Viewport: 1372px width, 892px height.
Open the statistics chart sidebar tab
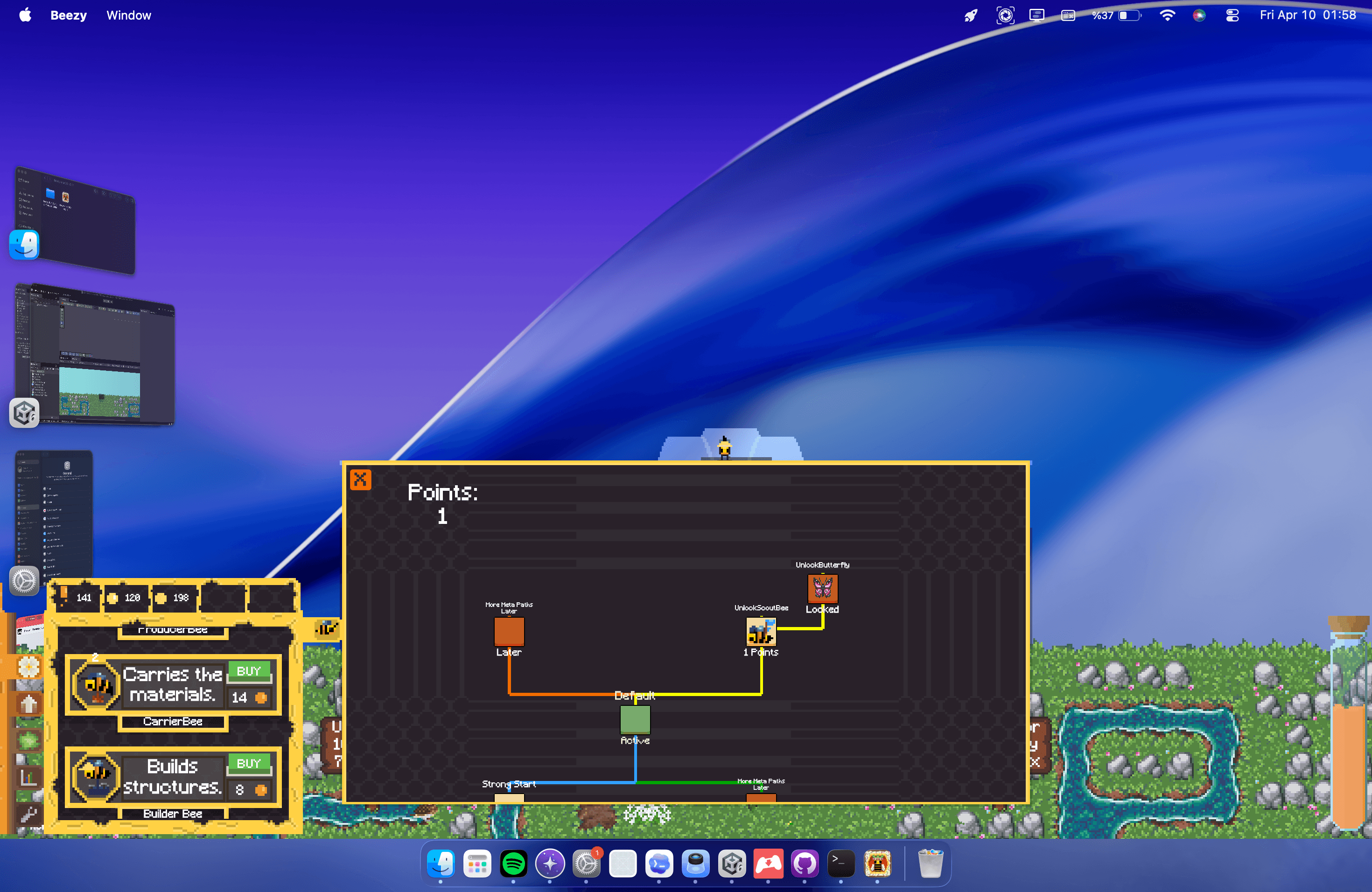pyautogui.click(x=28, y=778)
